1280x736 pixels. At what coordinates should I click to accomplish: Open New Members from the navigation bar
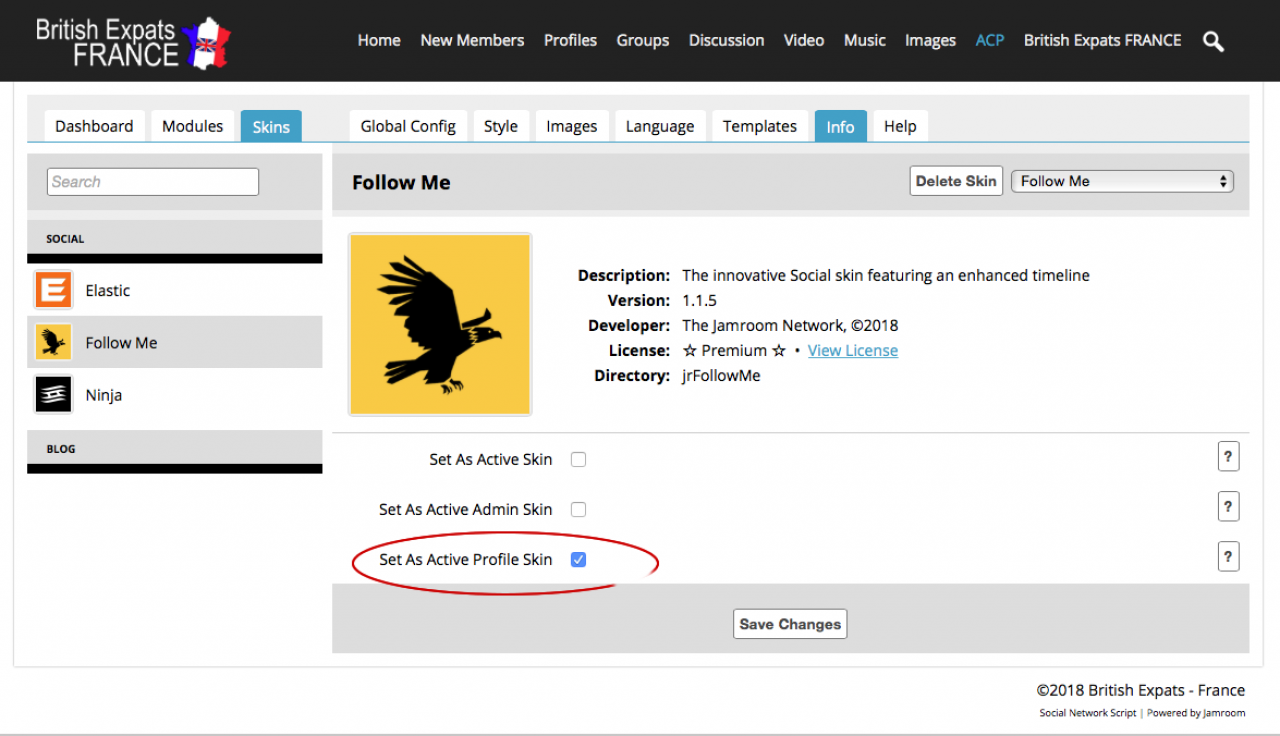(x=472, y=40)
